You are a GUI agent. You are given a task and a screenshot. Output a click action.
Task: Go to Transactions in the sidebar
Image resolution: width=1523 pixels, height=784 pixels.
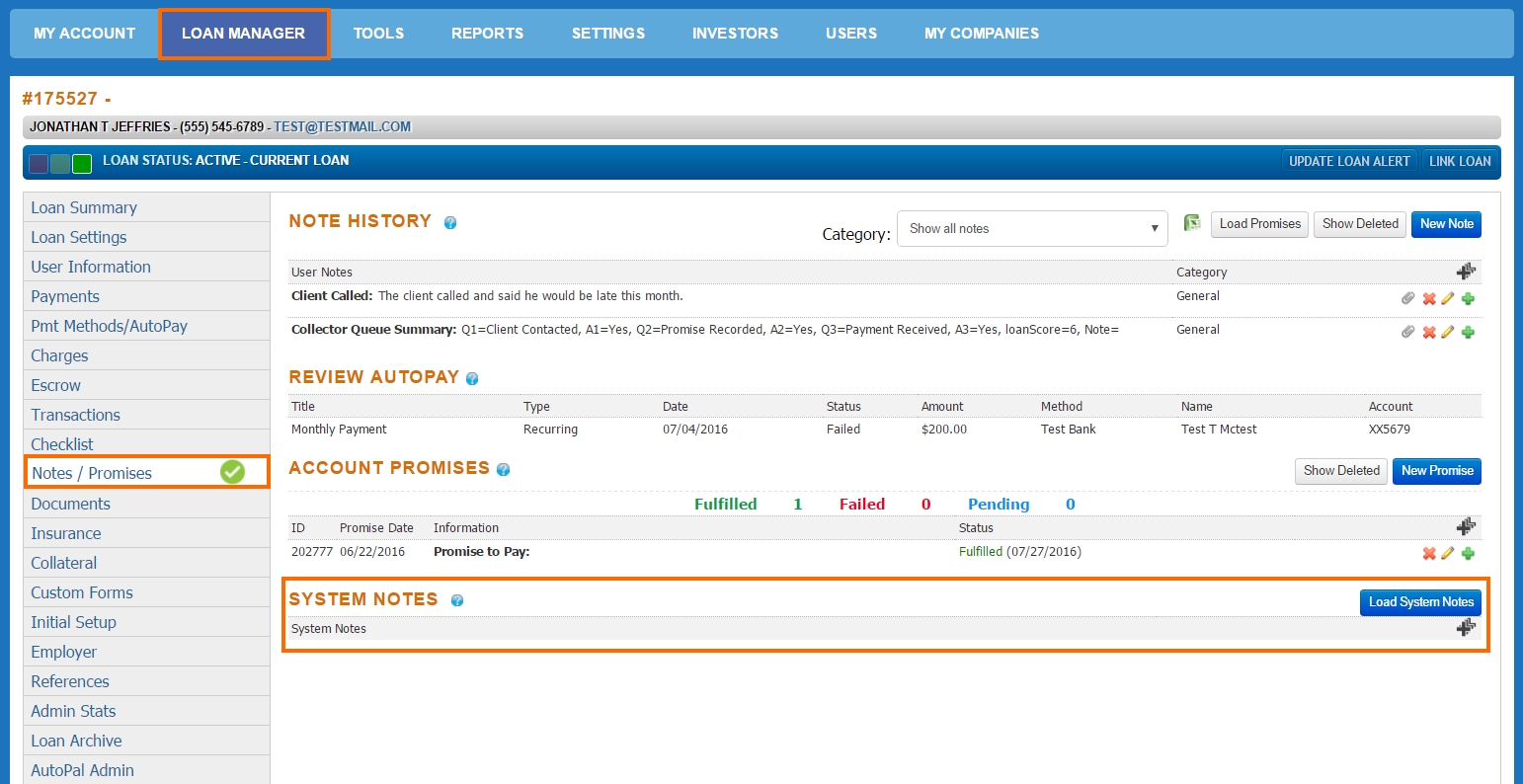click(x=146, y=415)
